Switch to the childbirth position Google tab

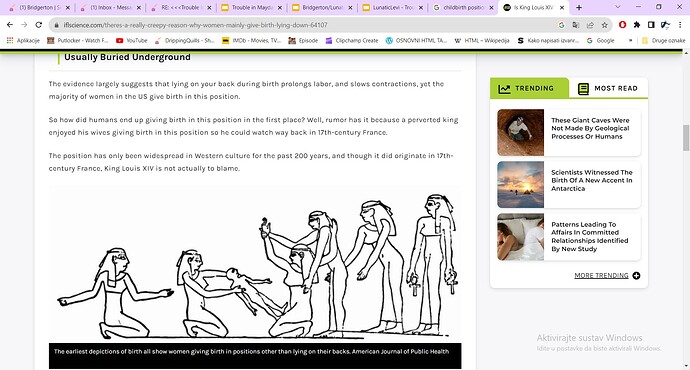(x=463, y=7)
